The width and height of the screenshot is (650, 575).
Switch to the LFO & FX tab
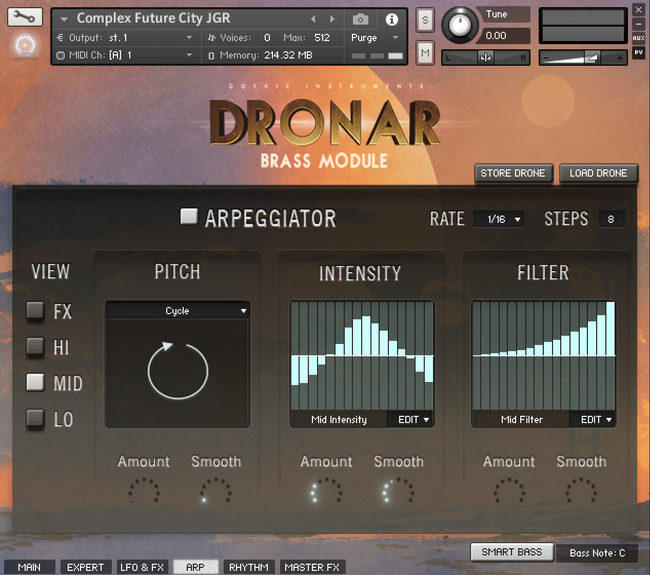pyautogui.click(x=142, y=567)
